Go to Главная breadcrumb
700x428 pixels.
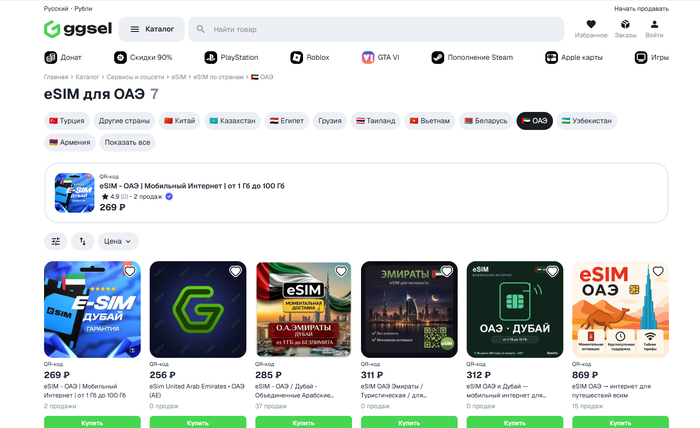click(x=56, y=77)
